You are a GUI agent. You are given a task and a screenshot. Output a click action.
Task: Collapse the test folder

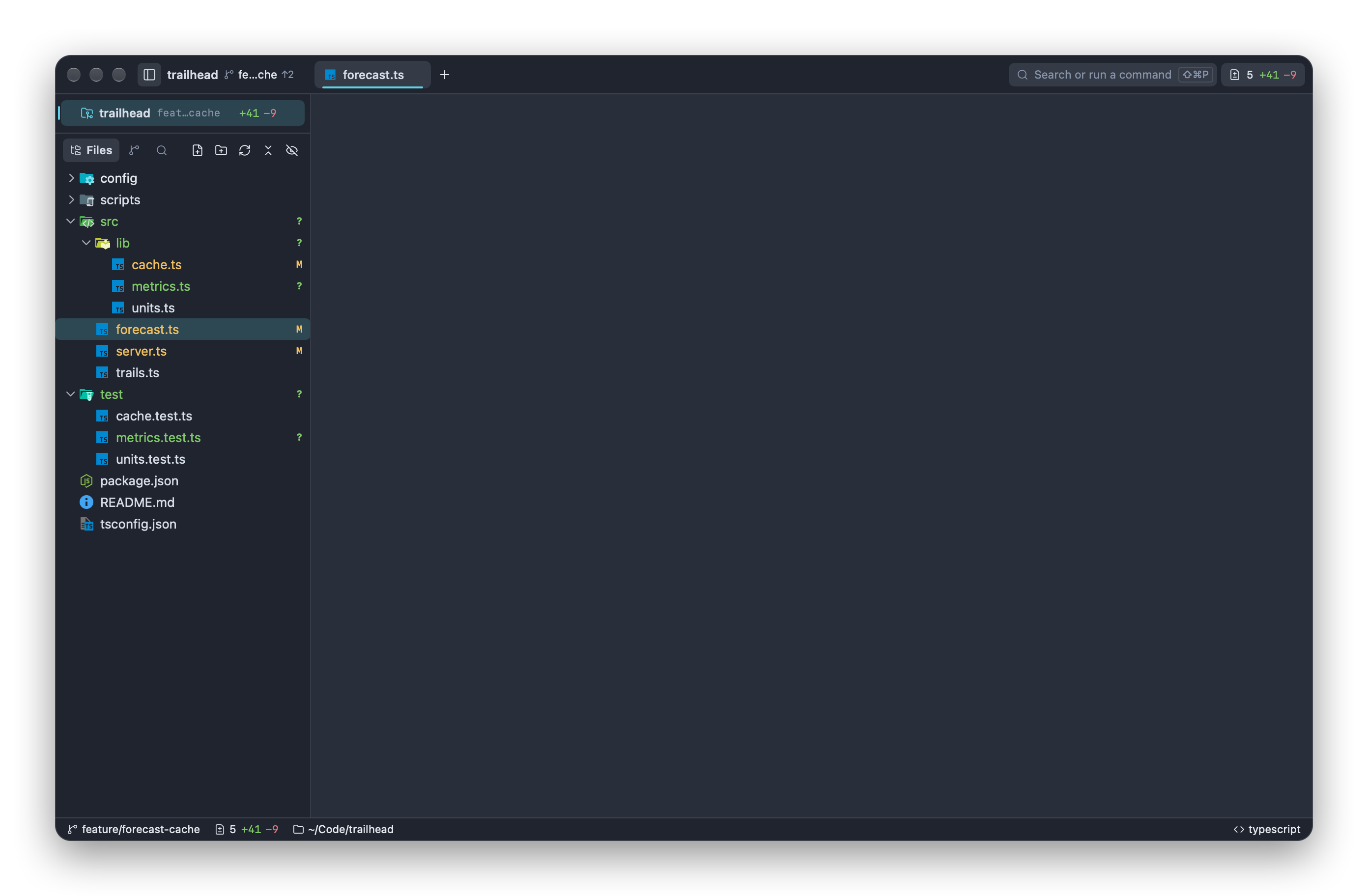[x=71, y=394]
